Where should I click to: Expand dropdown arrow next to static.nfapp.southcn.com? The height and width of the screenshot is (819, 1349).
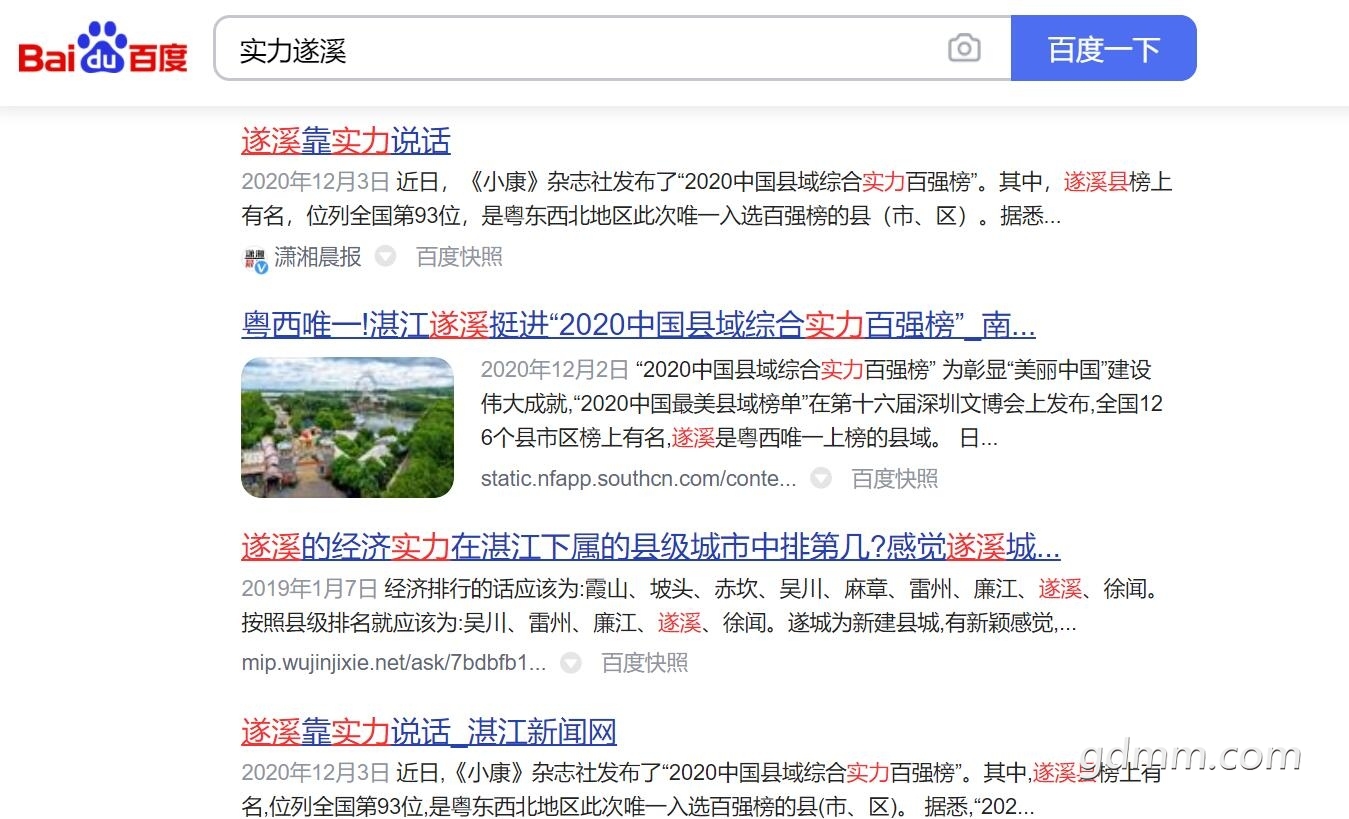pos(821,479)
